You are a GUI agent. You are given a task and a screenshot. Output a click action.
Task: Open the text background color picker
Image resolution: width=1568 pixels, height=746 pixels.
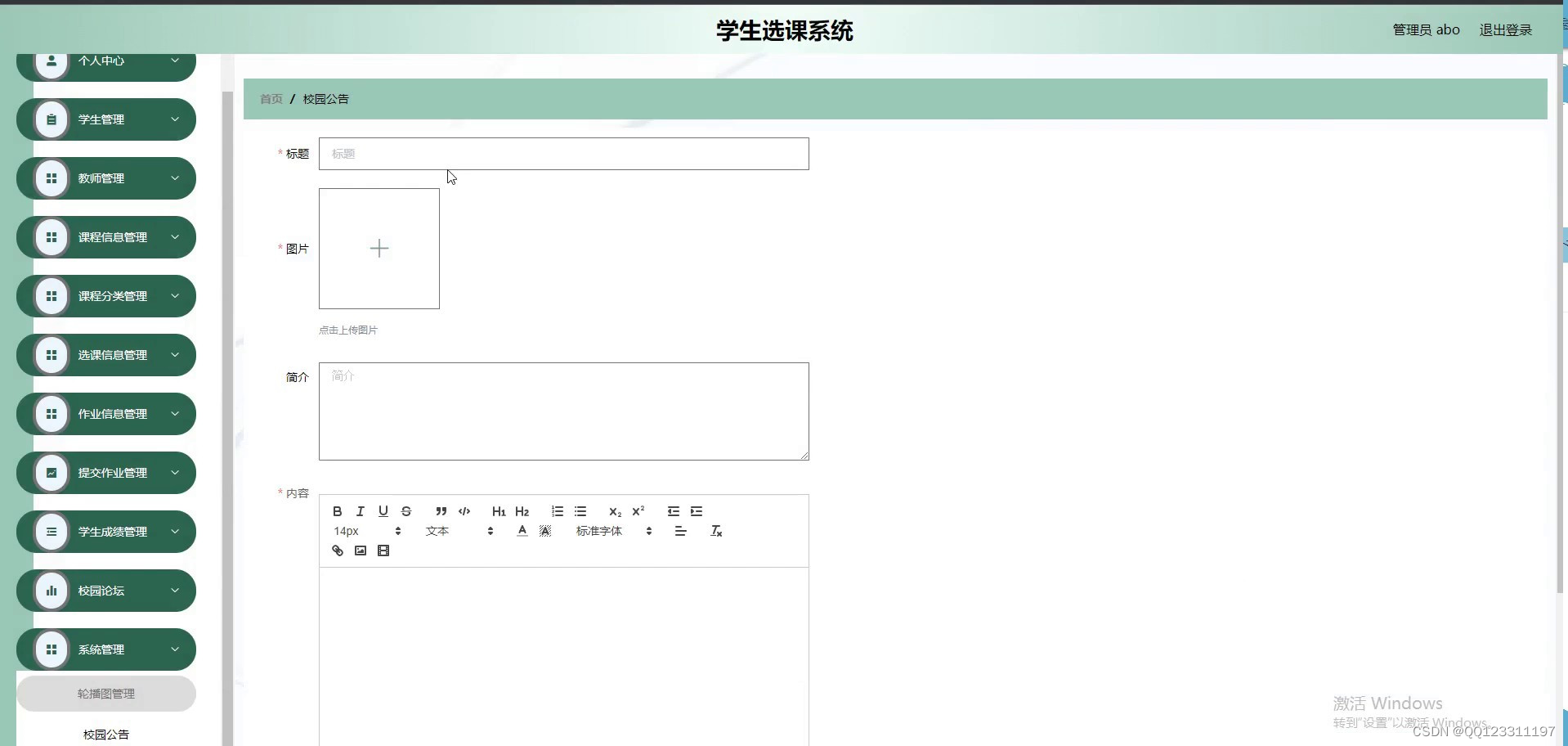545,531
